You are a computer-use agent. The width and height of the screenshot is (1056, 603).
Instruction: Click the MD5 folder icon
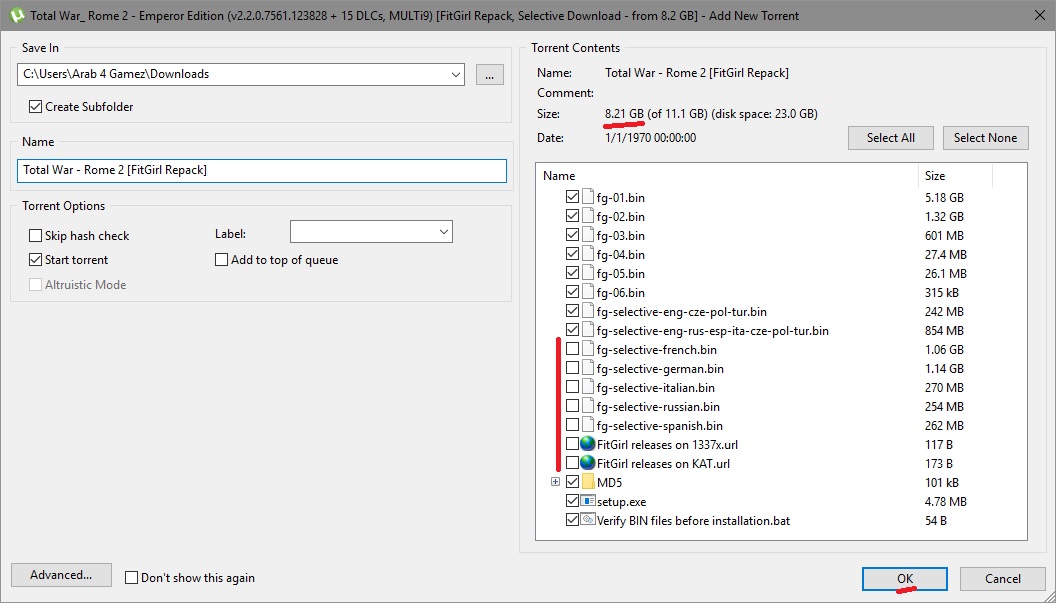[x=588, y=482]
